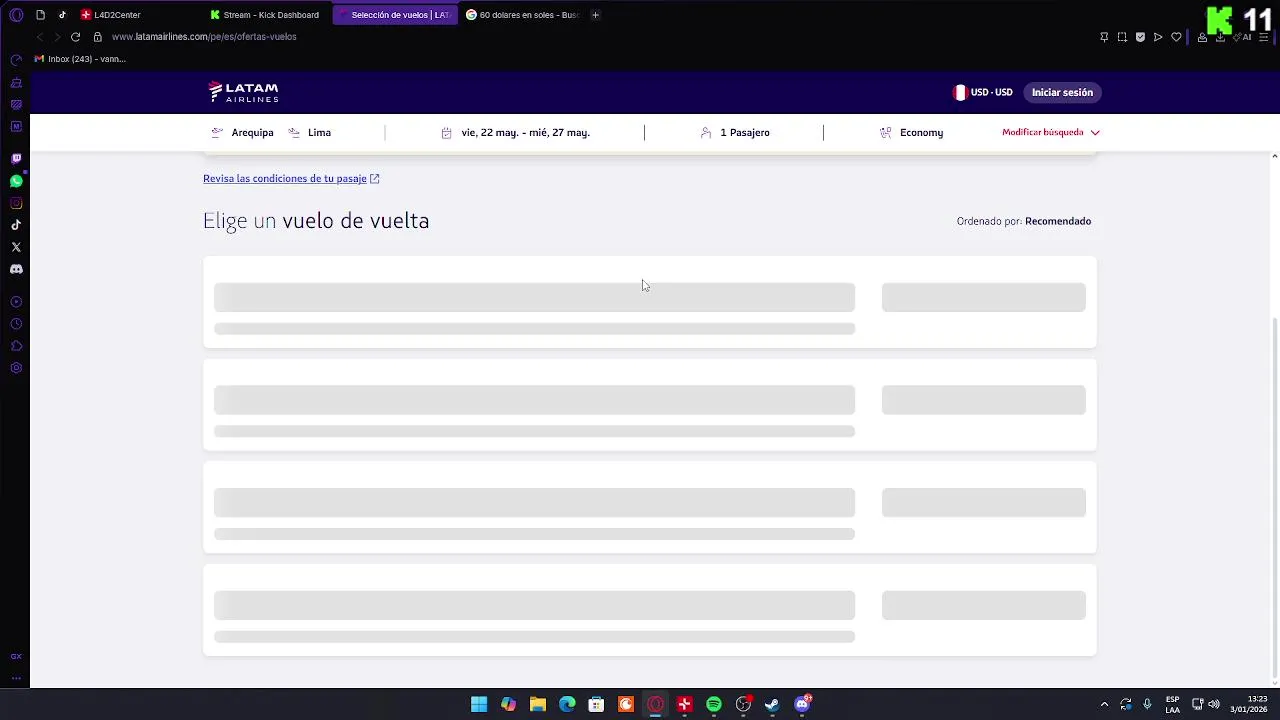Open history clock icon in sidebar
Screen dimensions: 1280x720
pos(16,324)
